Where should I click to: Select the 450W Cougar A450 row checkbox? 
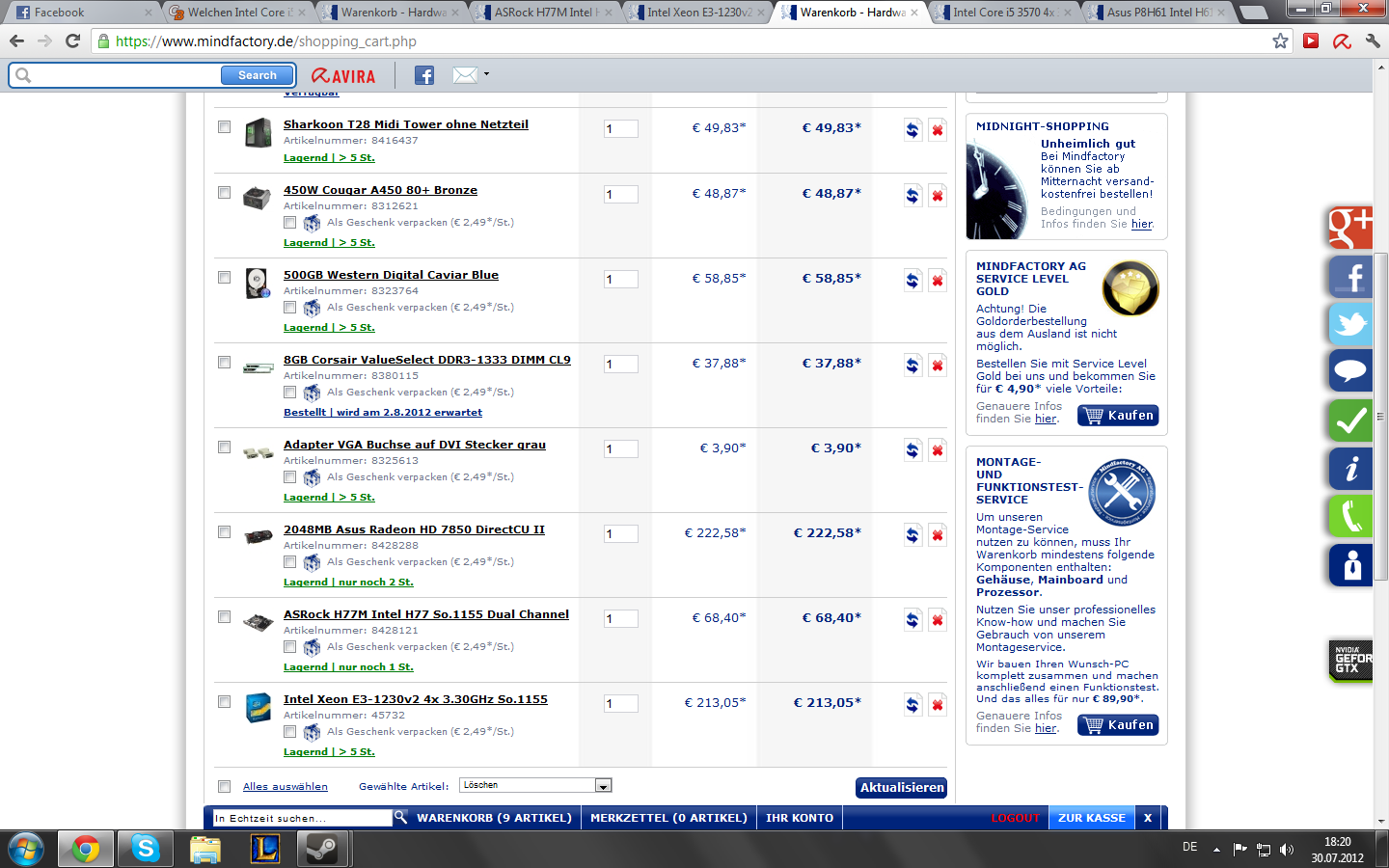(x=224, y=193)
